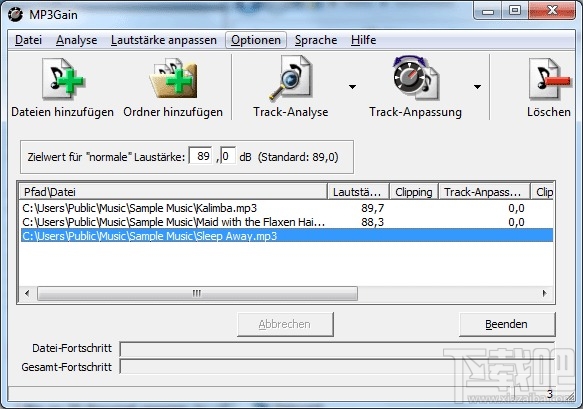
Task: Minimize the MP3Gain window
Action: coord(488,11)
